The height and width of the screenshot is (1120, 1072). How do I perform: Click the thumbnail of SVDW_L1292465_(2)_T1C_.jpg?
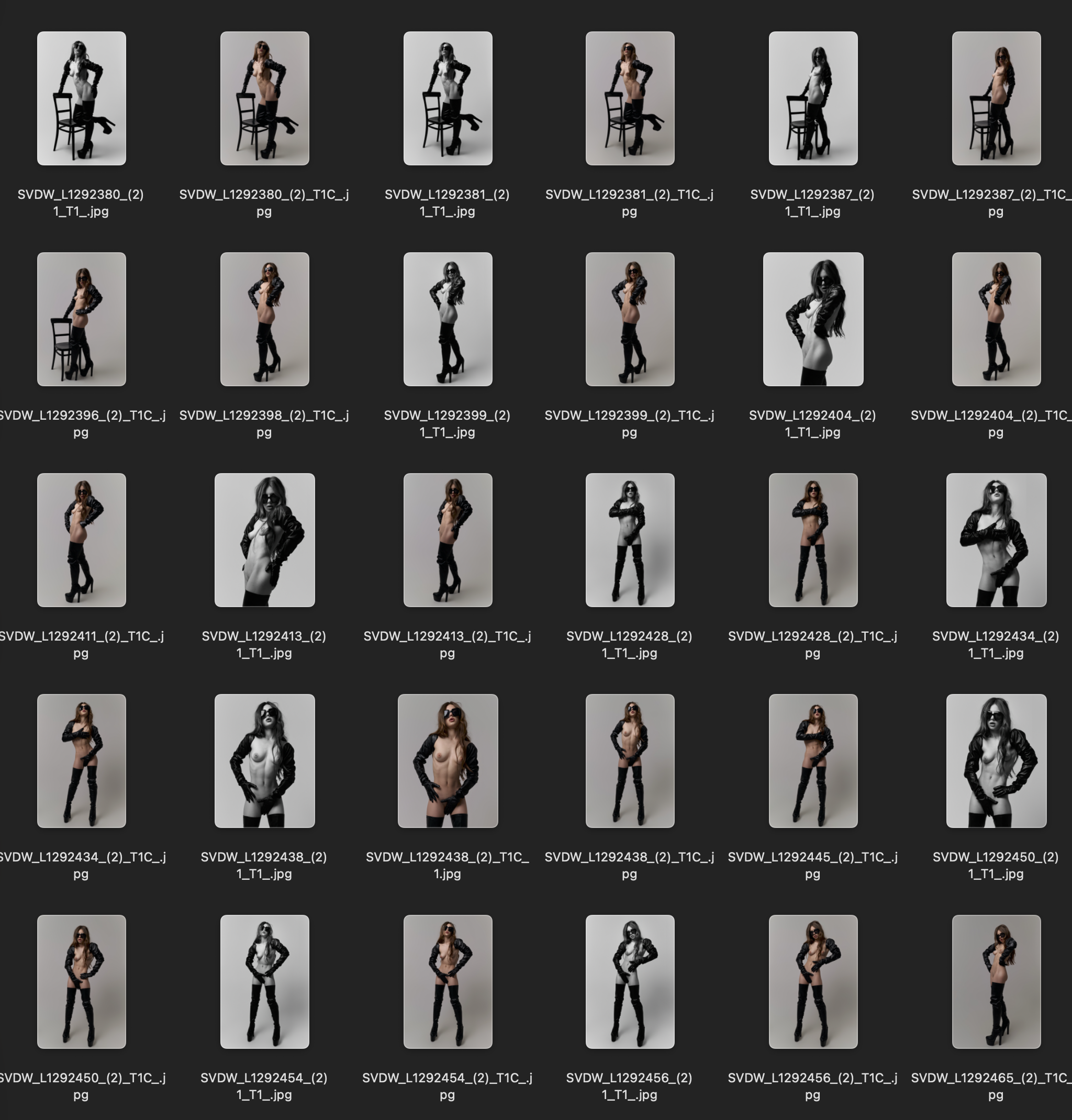[x=996, y=981]
